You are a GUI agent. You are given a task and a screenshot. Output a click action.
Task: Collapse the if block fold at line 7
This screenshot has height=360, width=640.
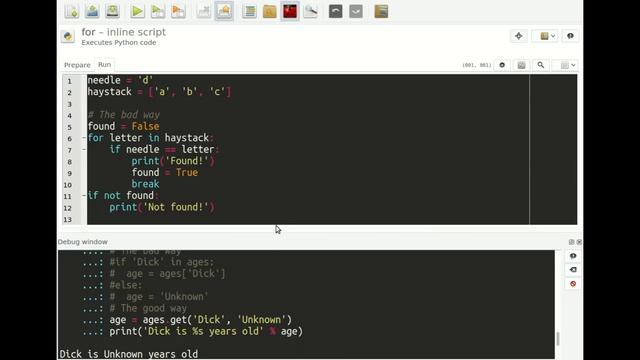[84, 149]
